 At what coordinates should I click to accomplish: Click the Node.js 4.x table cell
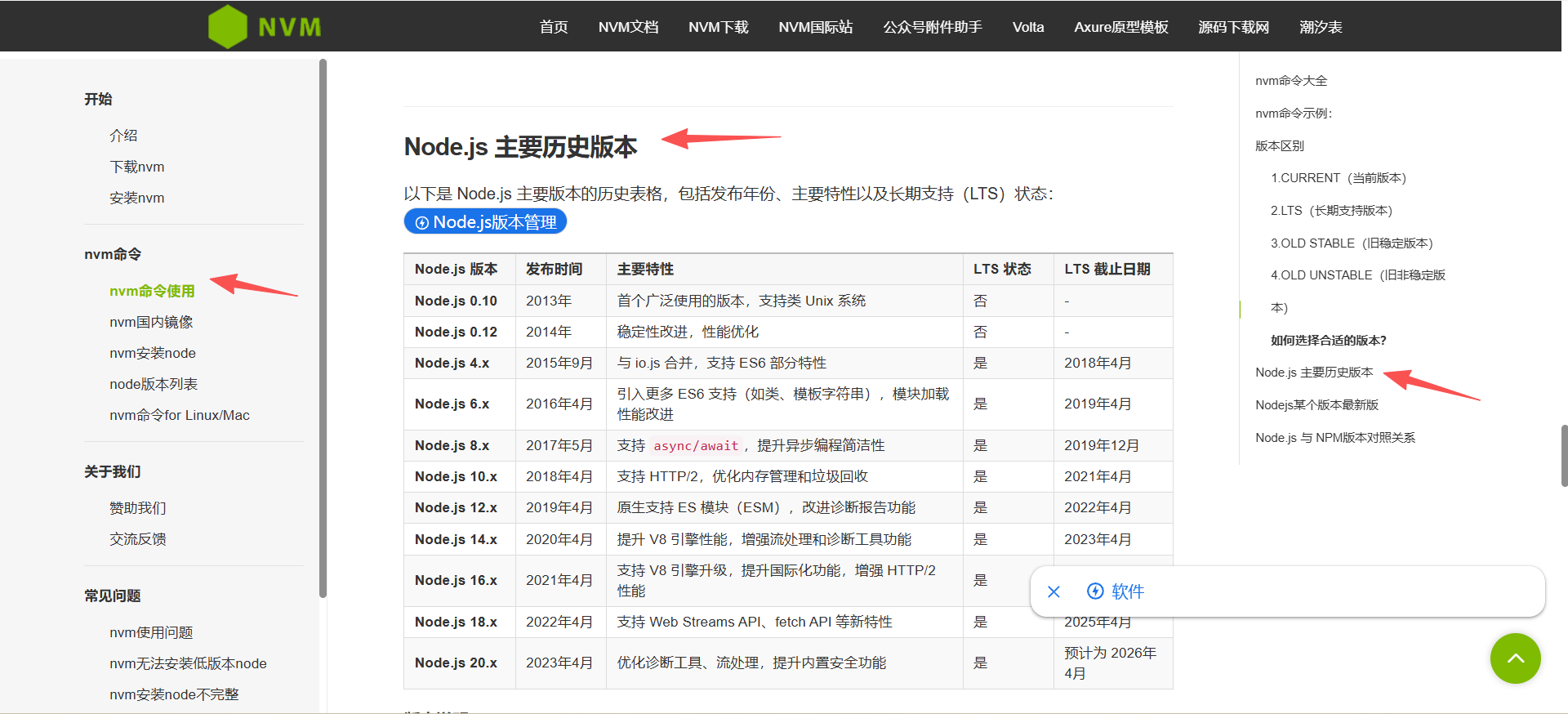(x=459, y=363)
